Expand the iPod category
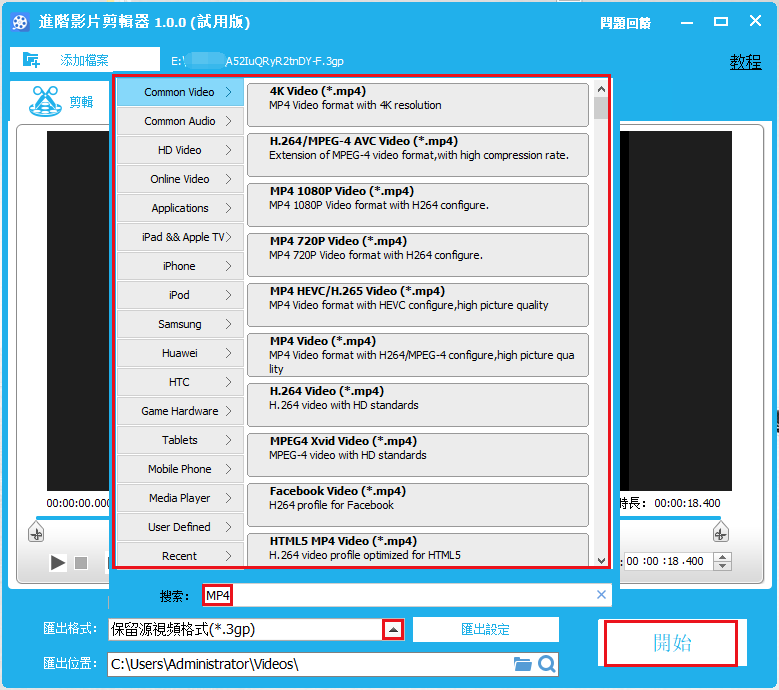Viewport: 779px width, 690px height. tap(180, 295)
